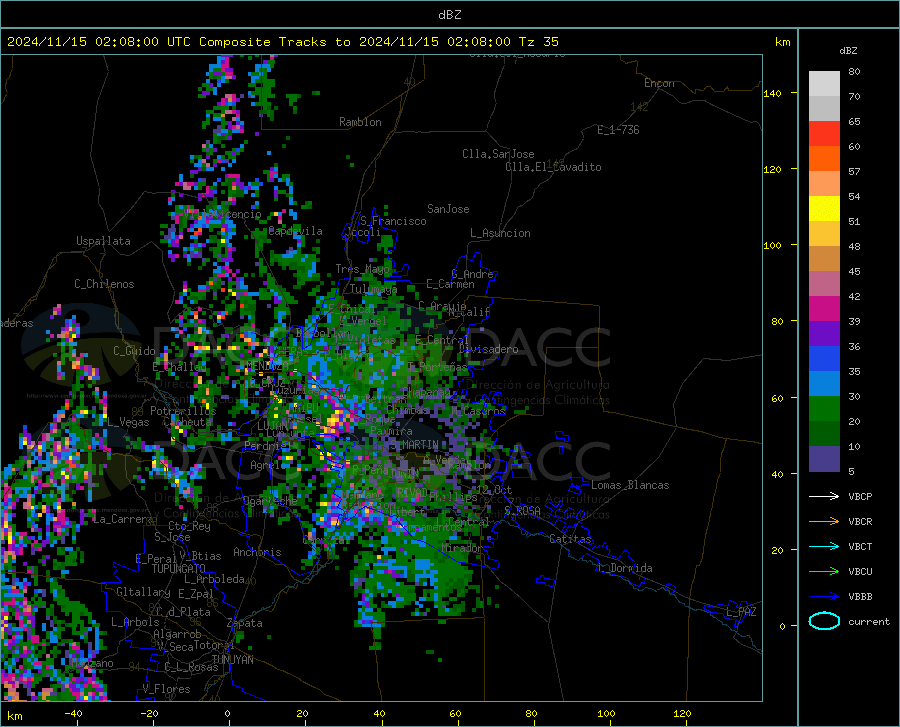900x727 pixels.
Task: Click the 'Zapata' place label
Action: [x=245, y=623]
